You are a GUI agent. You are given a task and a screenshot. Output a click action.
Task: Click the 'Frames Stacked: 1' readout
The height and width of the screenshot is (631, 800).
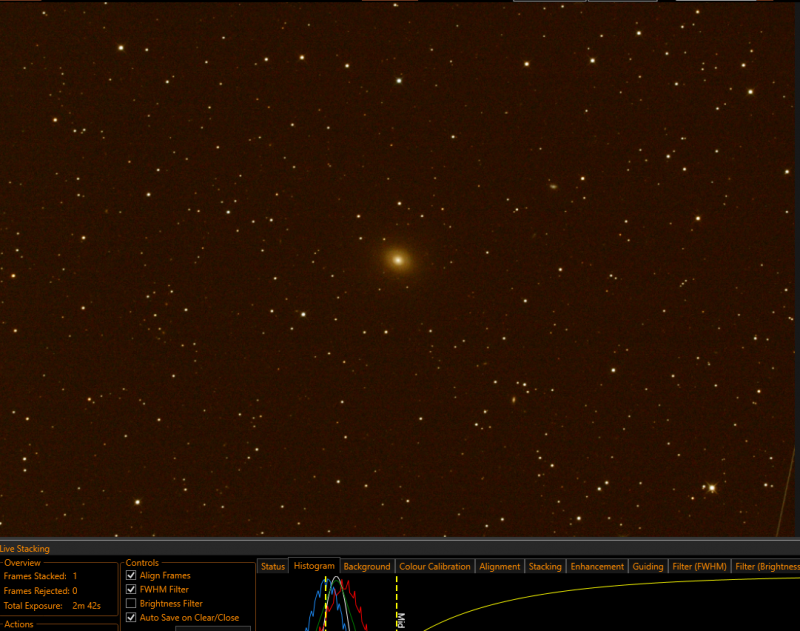pyautogui.click(x=40, y=576)
